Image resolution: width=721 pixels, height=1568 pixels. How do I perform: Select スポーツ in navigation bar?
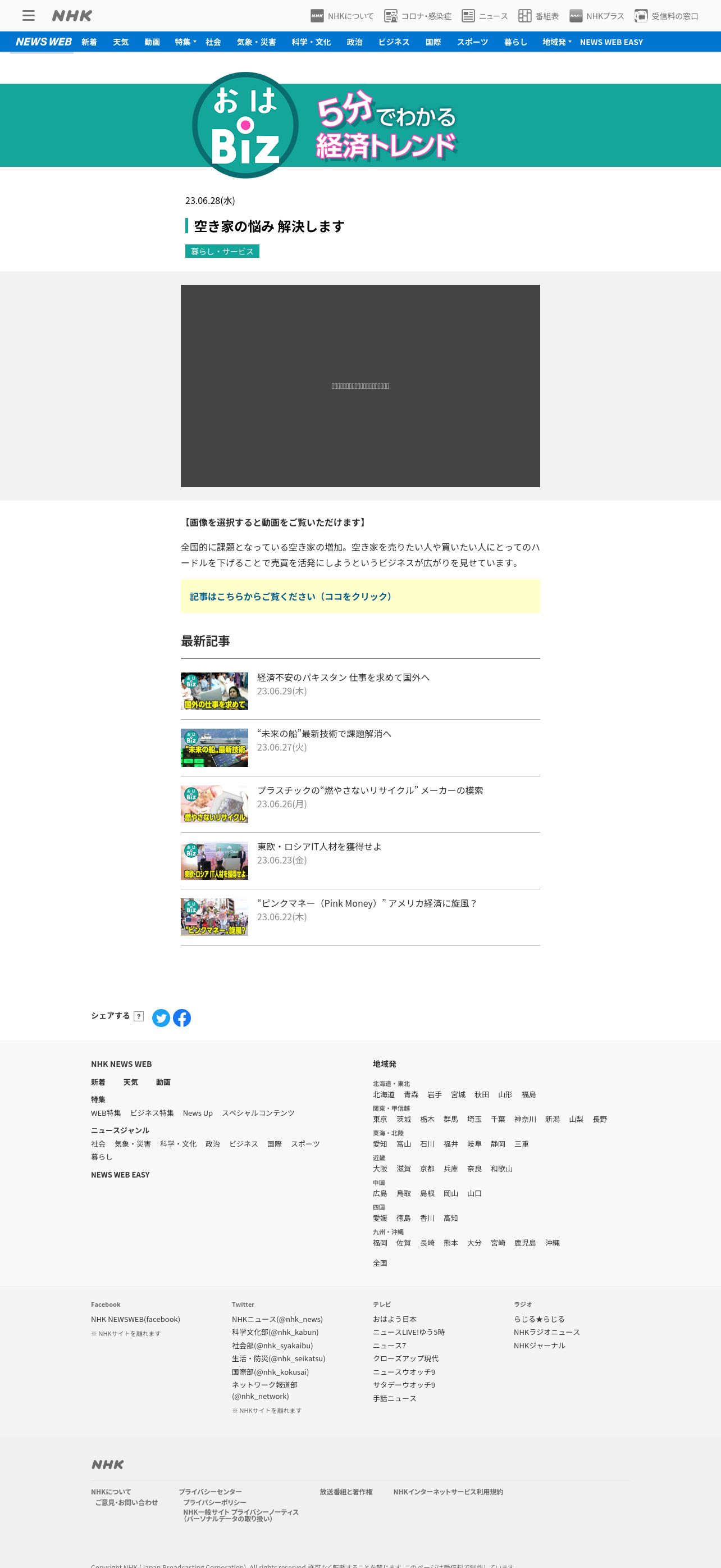[473, 42]
